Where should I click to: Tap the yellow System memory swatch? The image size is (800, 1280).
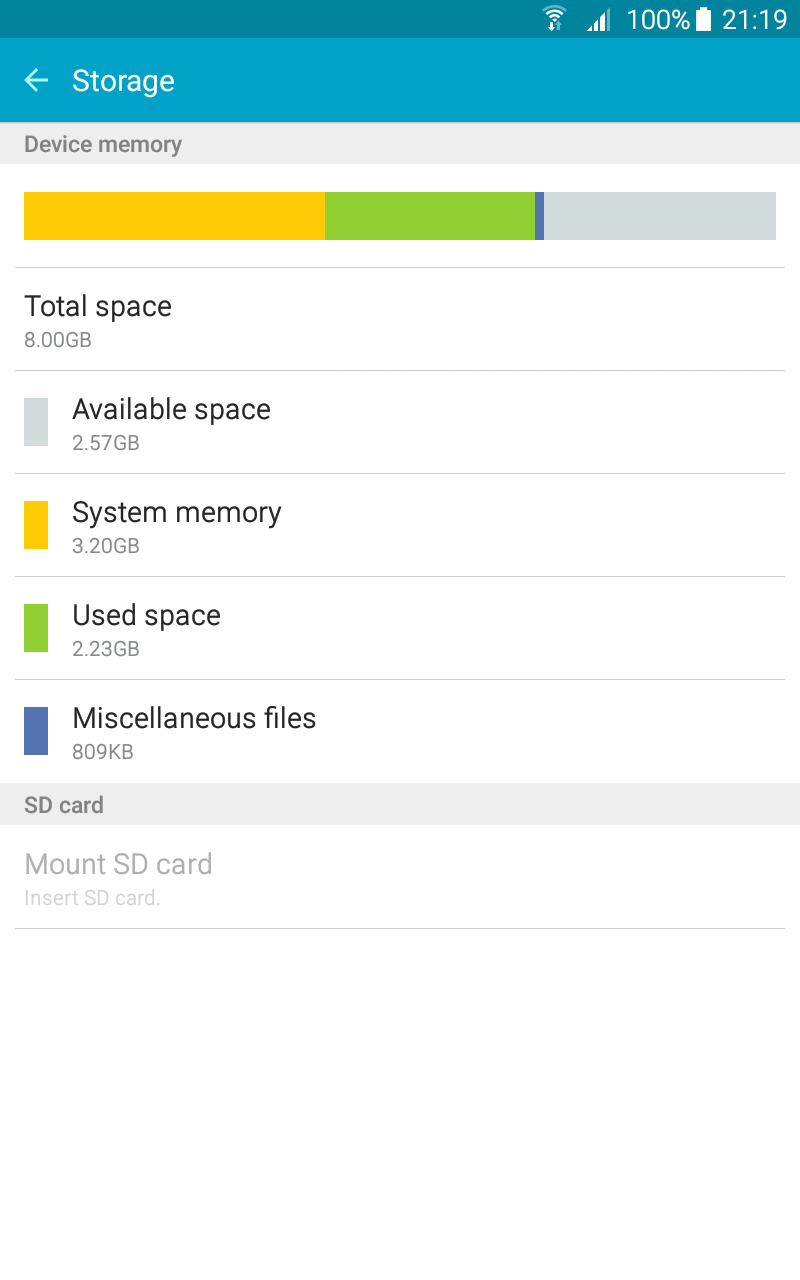tap(36, 525)
